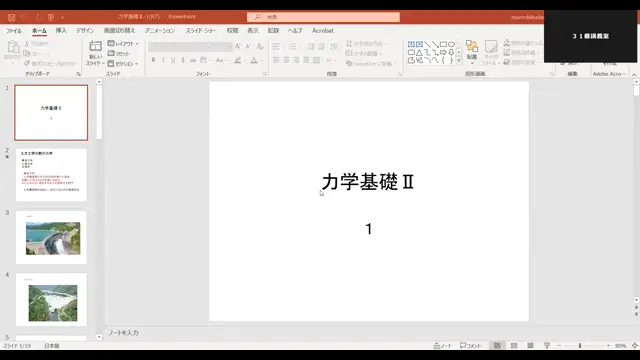Open the character spacing AV dropdown
Screen dimensions: 640x360
205,60
